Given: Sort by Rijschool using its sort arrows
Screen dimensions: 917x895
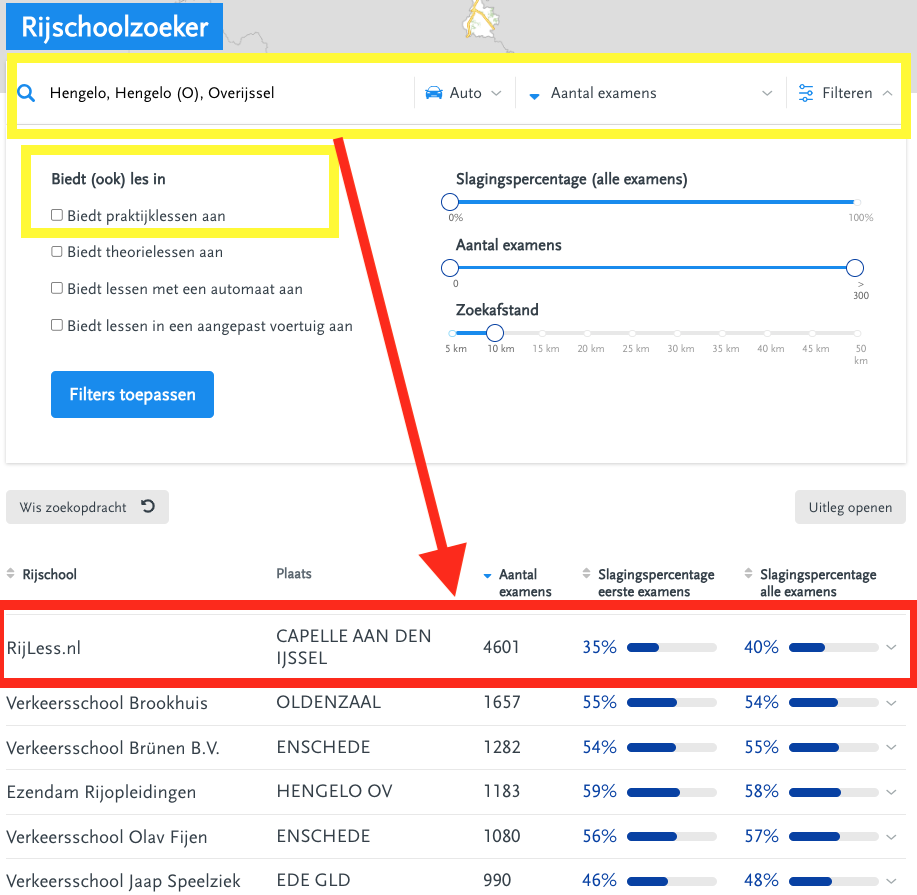Looking at the screenshot, I should (x=11, y=573).
